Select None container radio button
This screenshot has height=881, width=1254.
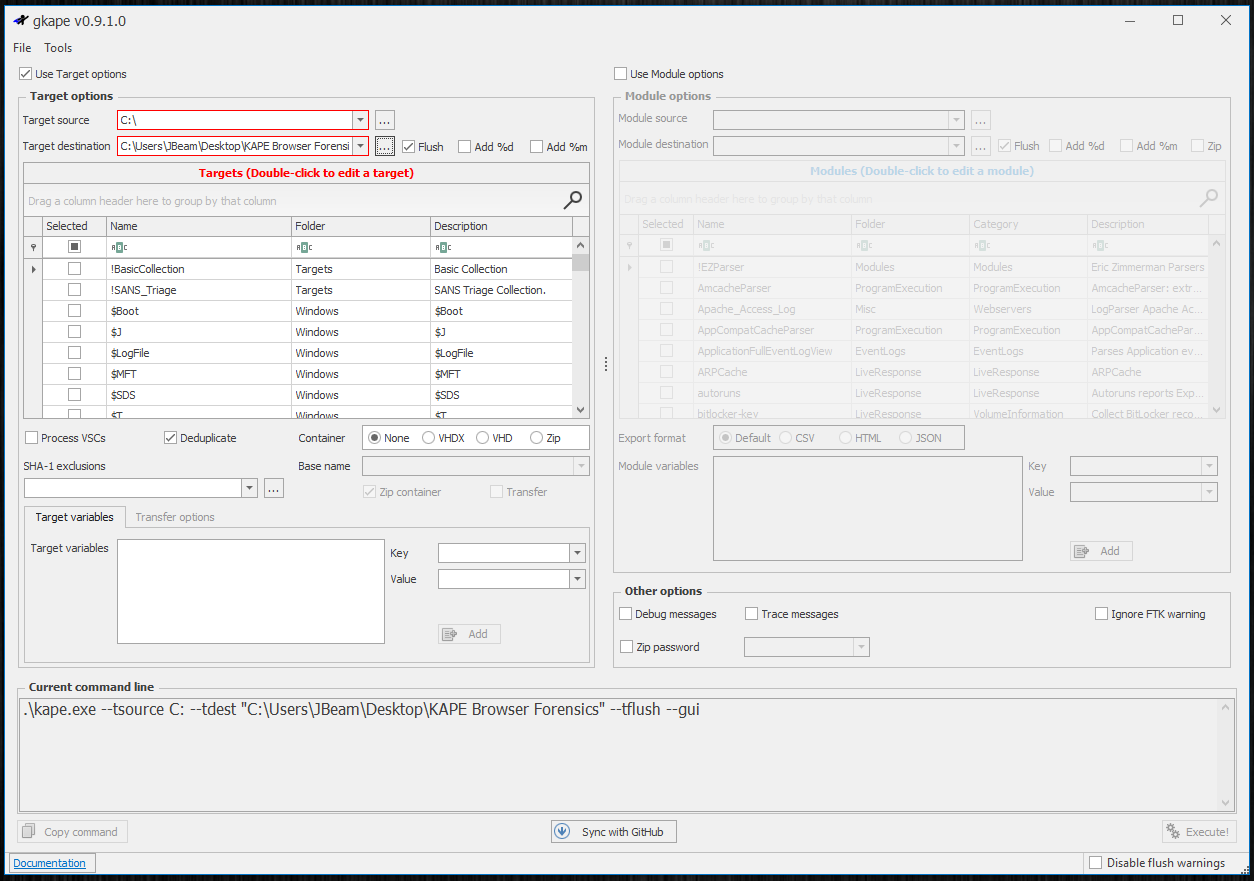point(374,438)
